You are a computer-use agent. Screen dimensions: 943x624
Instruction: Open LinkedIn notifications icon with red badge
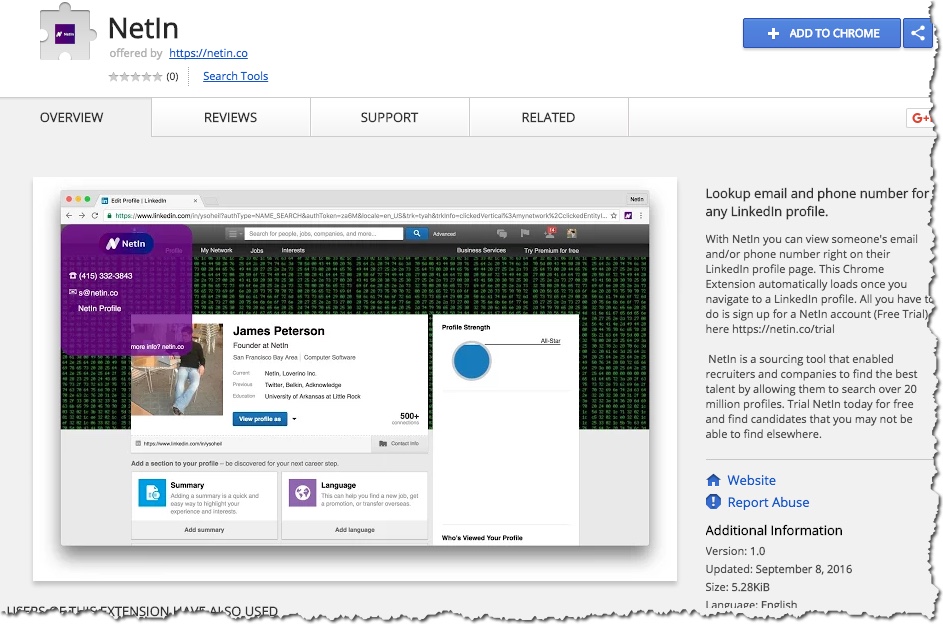click(549, 233)
